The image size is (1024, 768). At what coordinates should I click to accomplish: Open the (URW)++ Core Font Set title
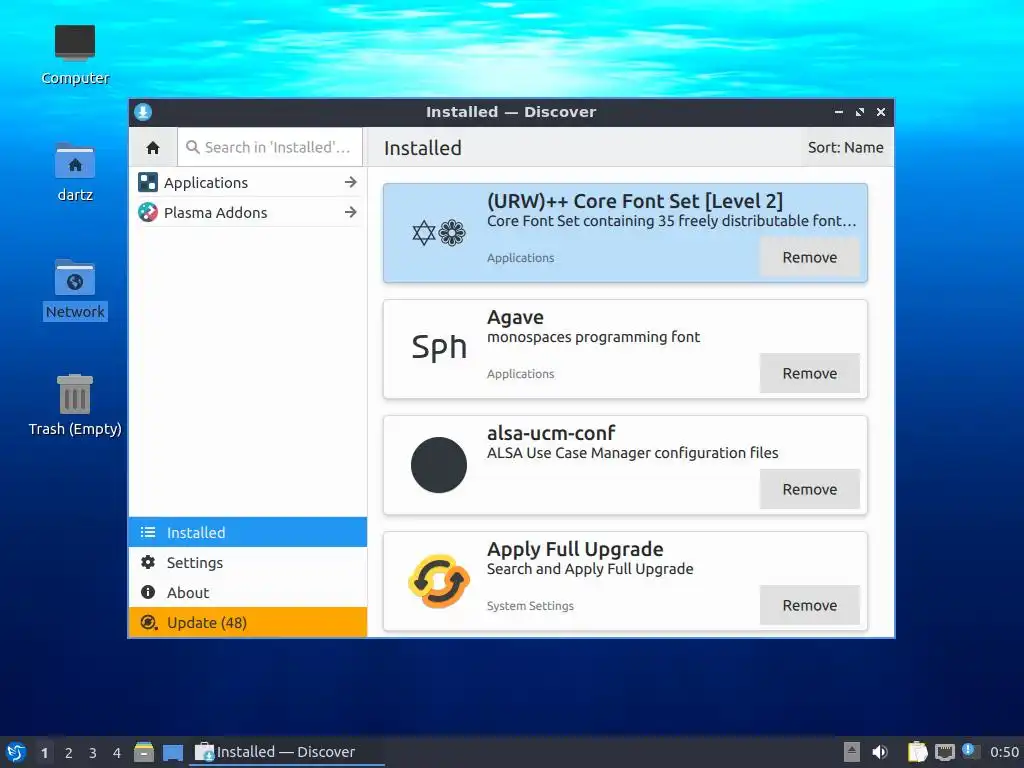(x=635, y=201)
